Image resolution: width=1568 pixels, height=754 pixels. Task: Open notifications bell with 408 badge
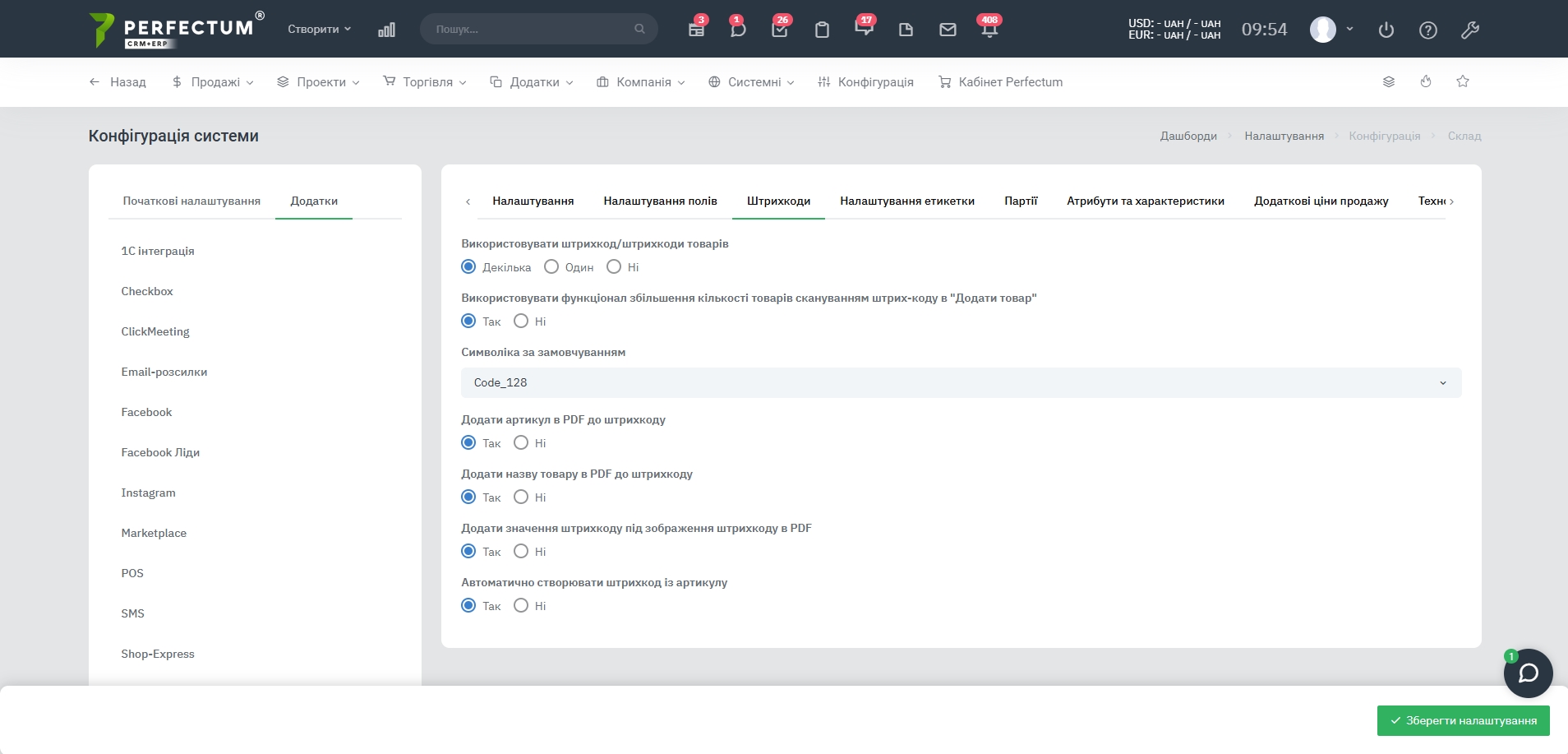(x=989, y=30)
